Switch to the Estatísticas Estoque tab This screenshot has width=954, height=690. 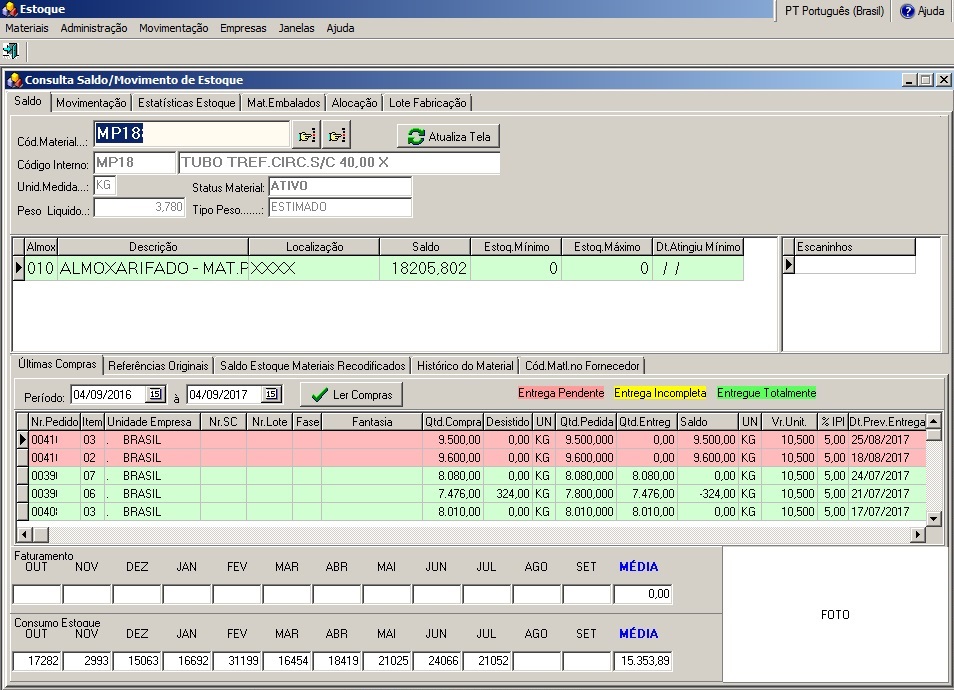(186, 103)
